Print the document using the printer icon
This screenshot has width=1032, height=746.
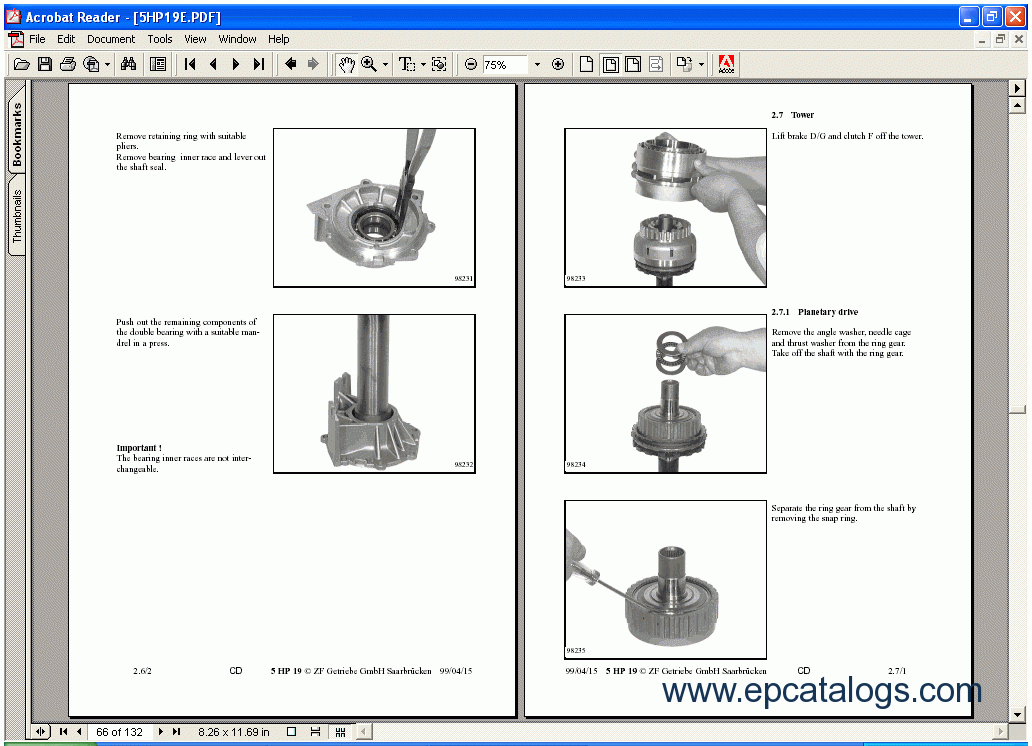[68, 64]
